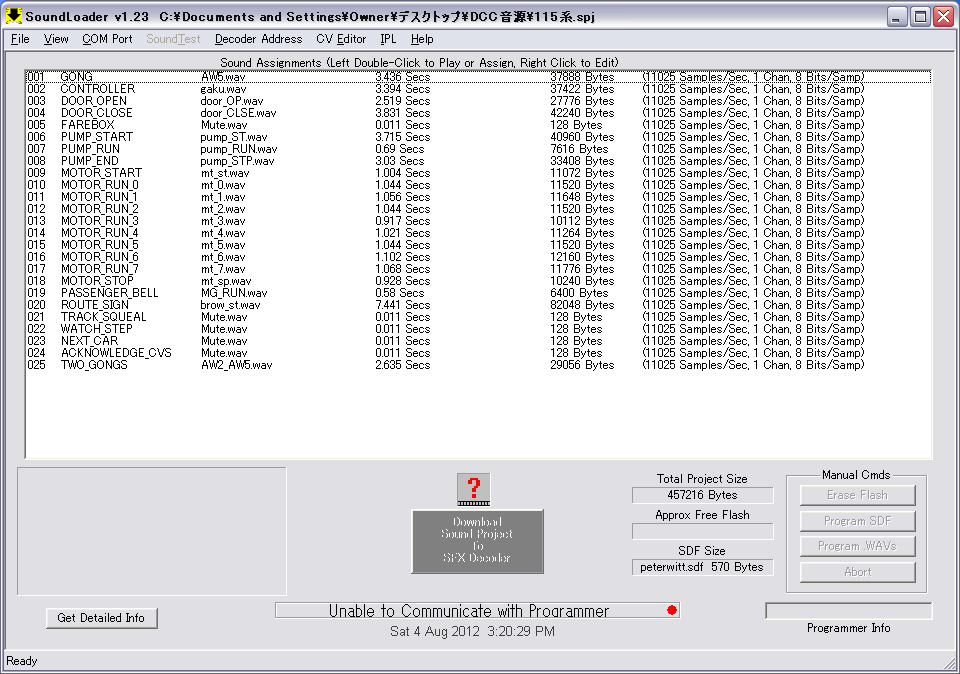Click the red status indicator dot
Image resolution: width=960 pixels, height=674 pixels.
[x=672, y=610]
